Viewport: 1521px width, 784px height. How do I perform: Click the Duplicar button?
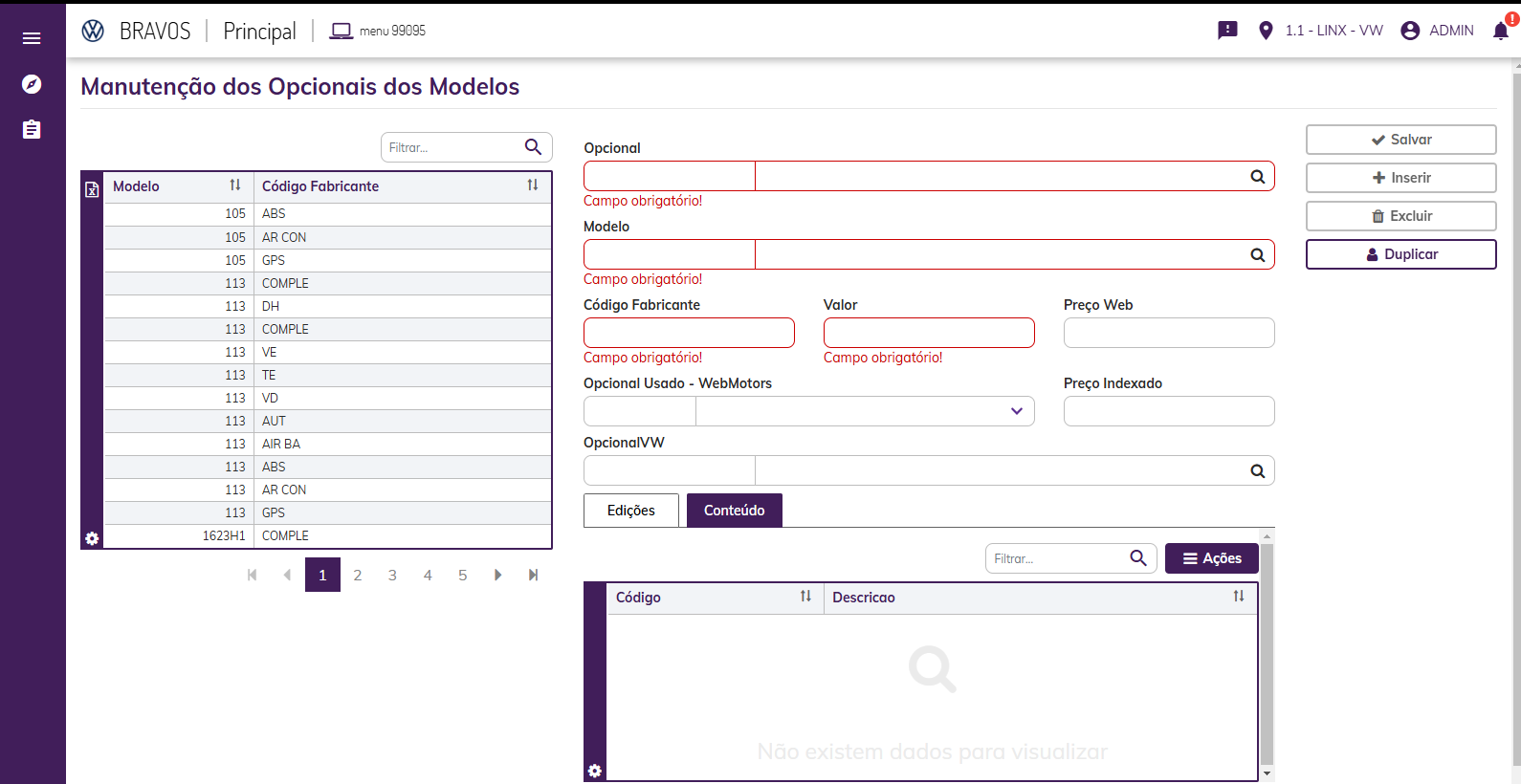1400,254
